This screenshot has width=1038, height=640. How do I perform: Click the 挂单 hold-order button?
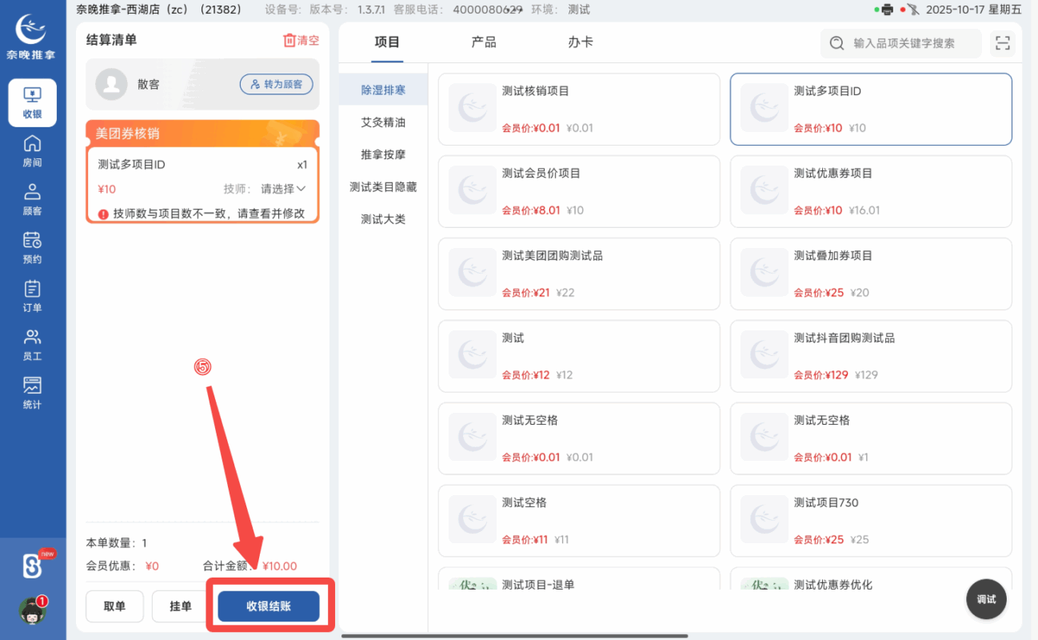183,606
